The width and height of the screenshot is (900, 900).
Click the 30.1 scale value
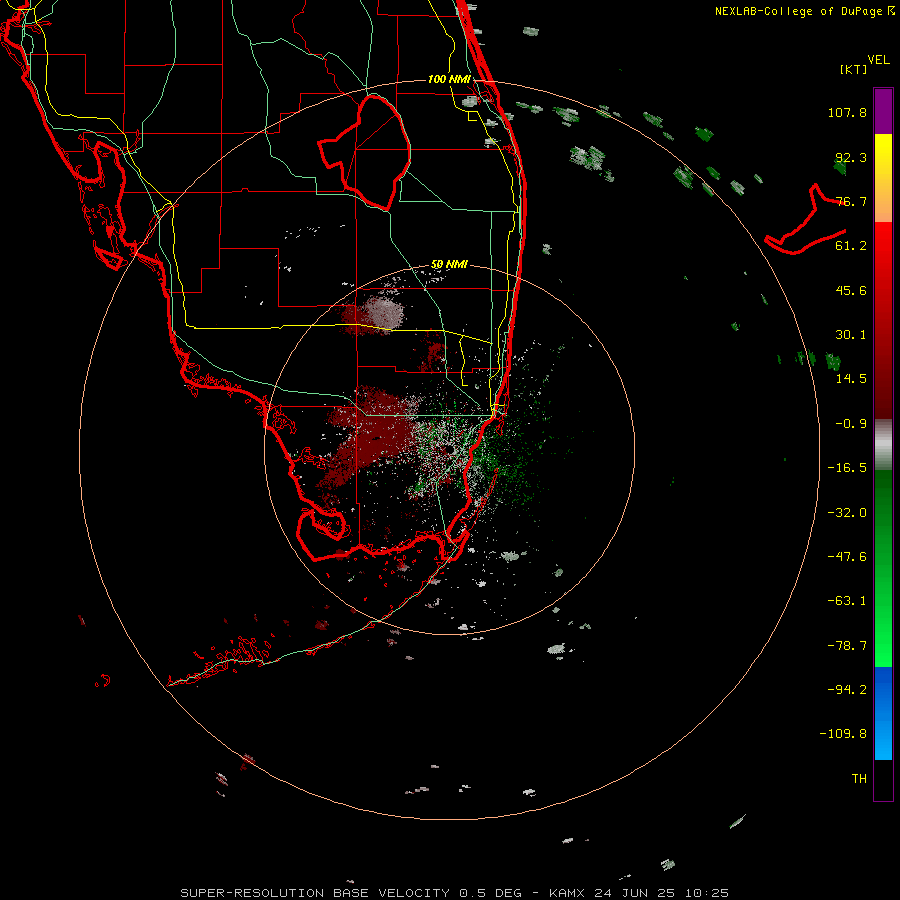click(x=851, y=335)
